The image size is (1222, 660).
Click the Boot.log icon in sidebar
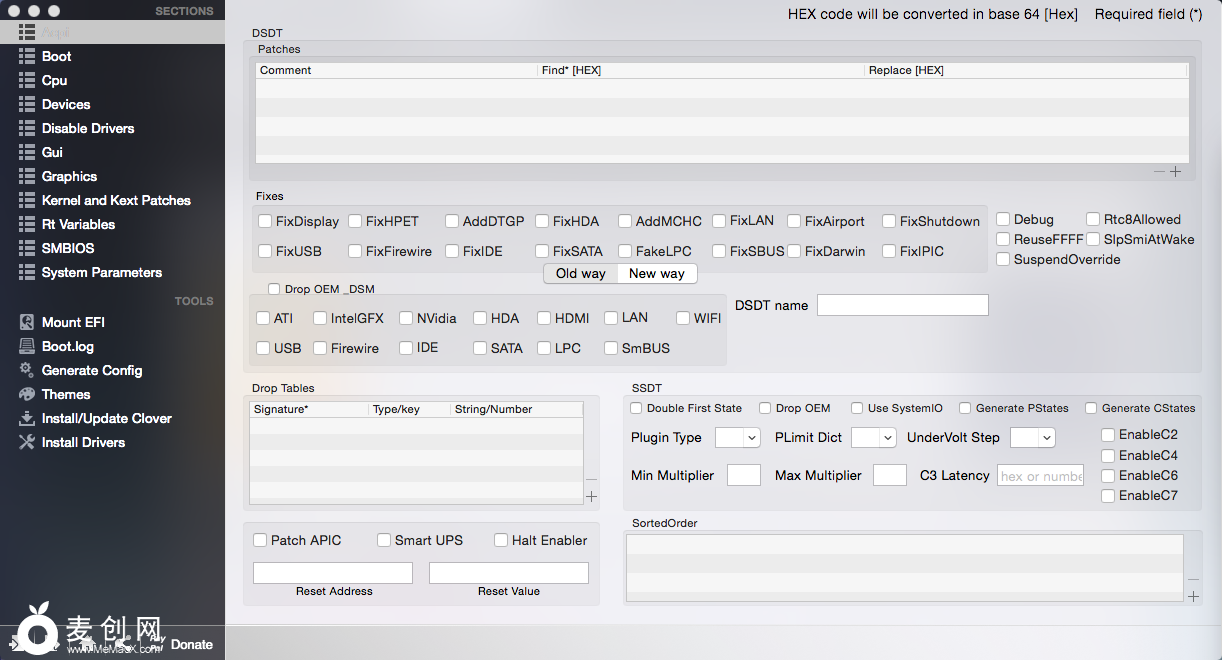point(27,346)
